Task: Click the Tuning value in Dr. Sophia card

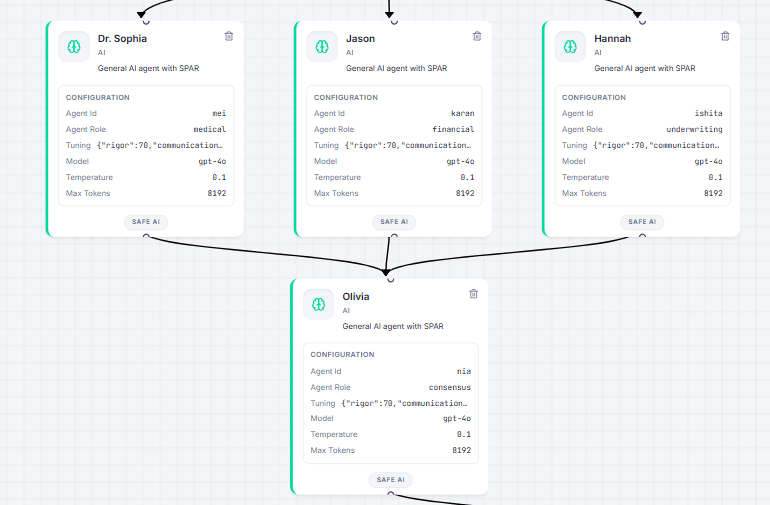Action: tap(160, 145)
